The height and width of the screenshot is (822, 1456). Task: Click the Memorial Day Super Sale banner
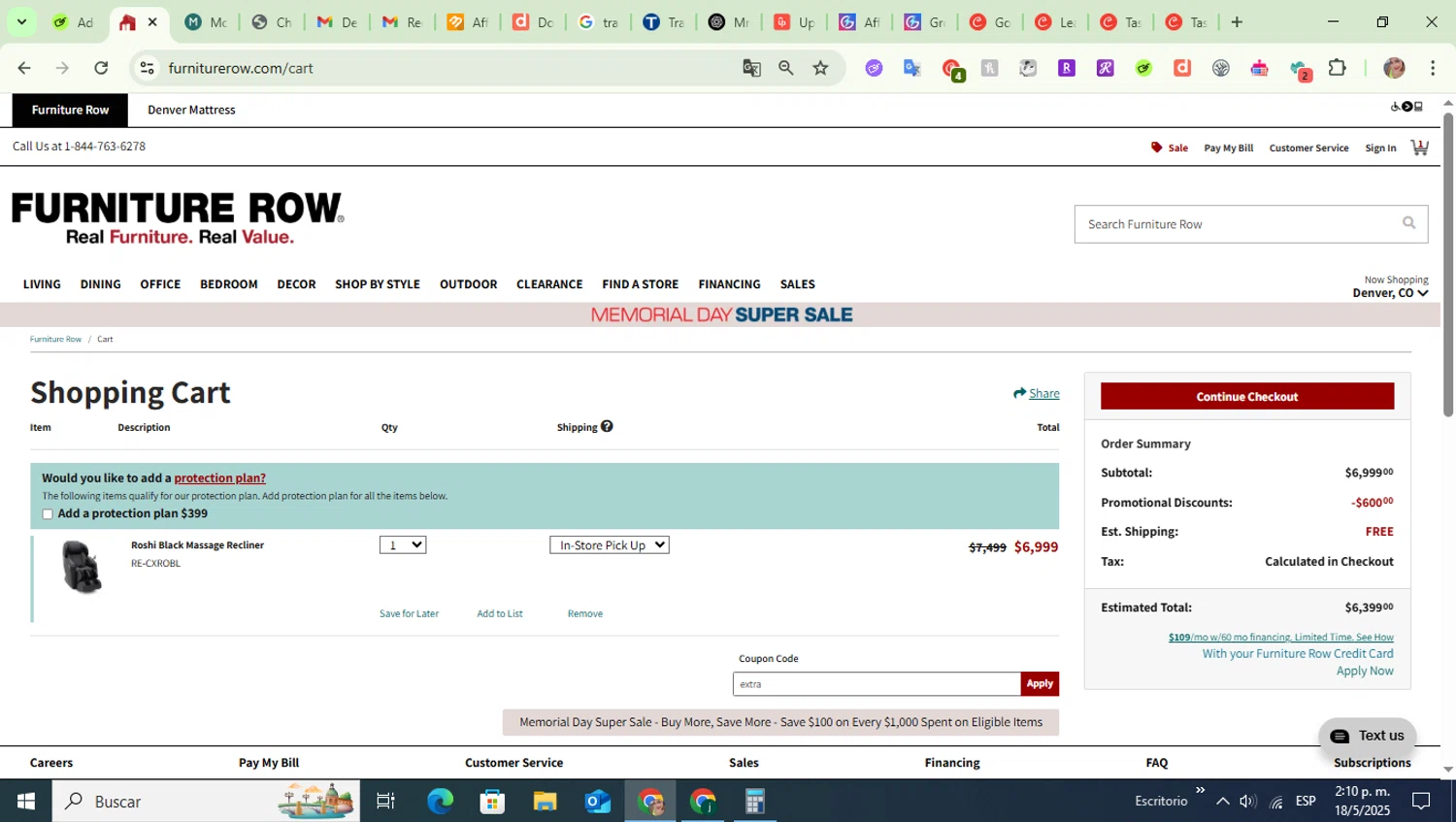pos(721,314)
